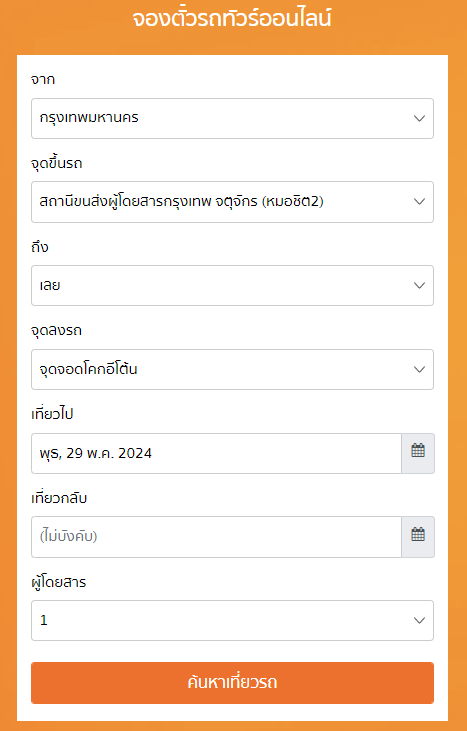Click the chevron arrow in the ถึง field
Viewport: 467px width, 731px height.
click(419, 285)
